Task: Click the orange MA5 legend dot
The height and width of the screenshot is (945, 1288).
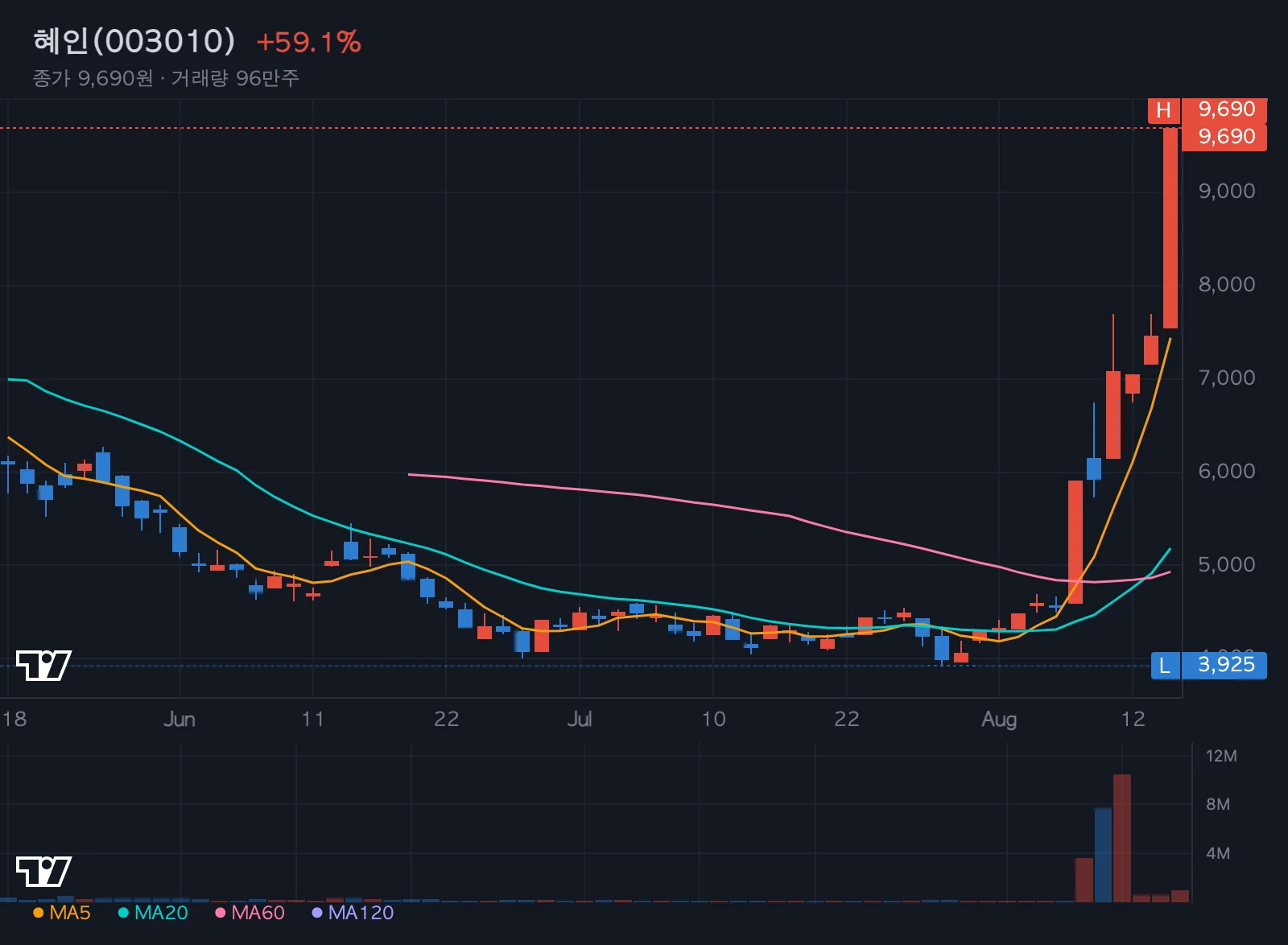Action: pos(38,913)
